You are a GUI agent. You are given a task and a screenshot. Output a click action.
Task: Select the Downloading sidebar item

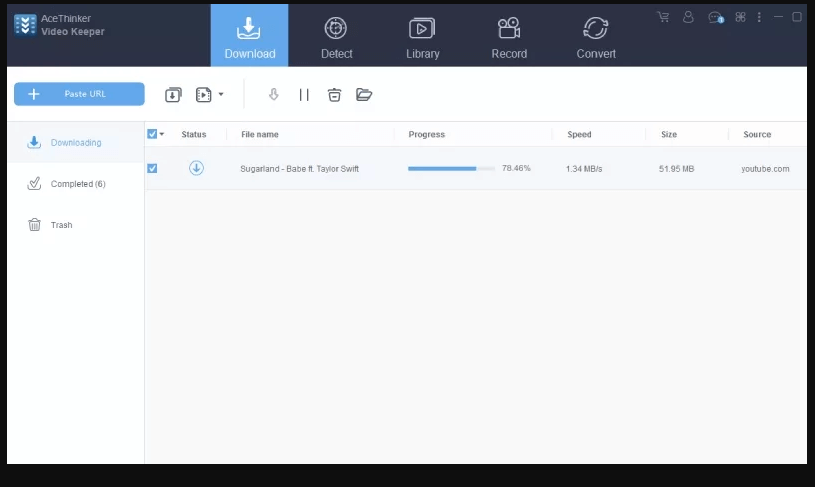pos(76,142)
